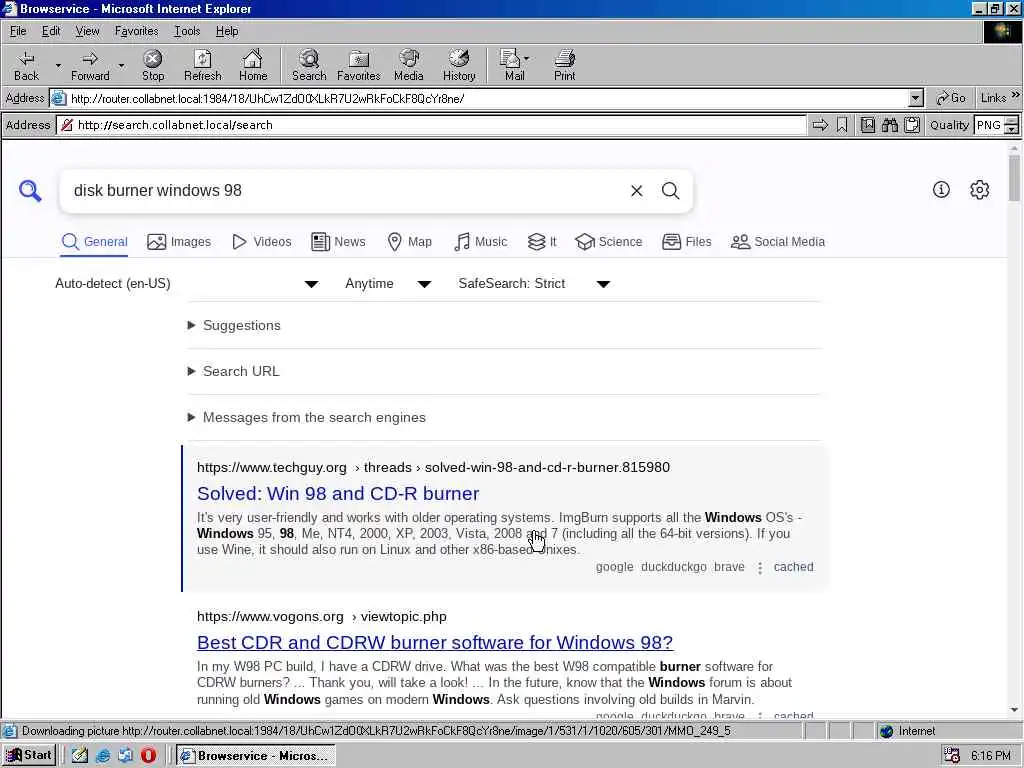Open Browservice bookmarks list icon
The image size is (1024, 768).
point(867,125)
